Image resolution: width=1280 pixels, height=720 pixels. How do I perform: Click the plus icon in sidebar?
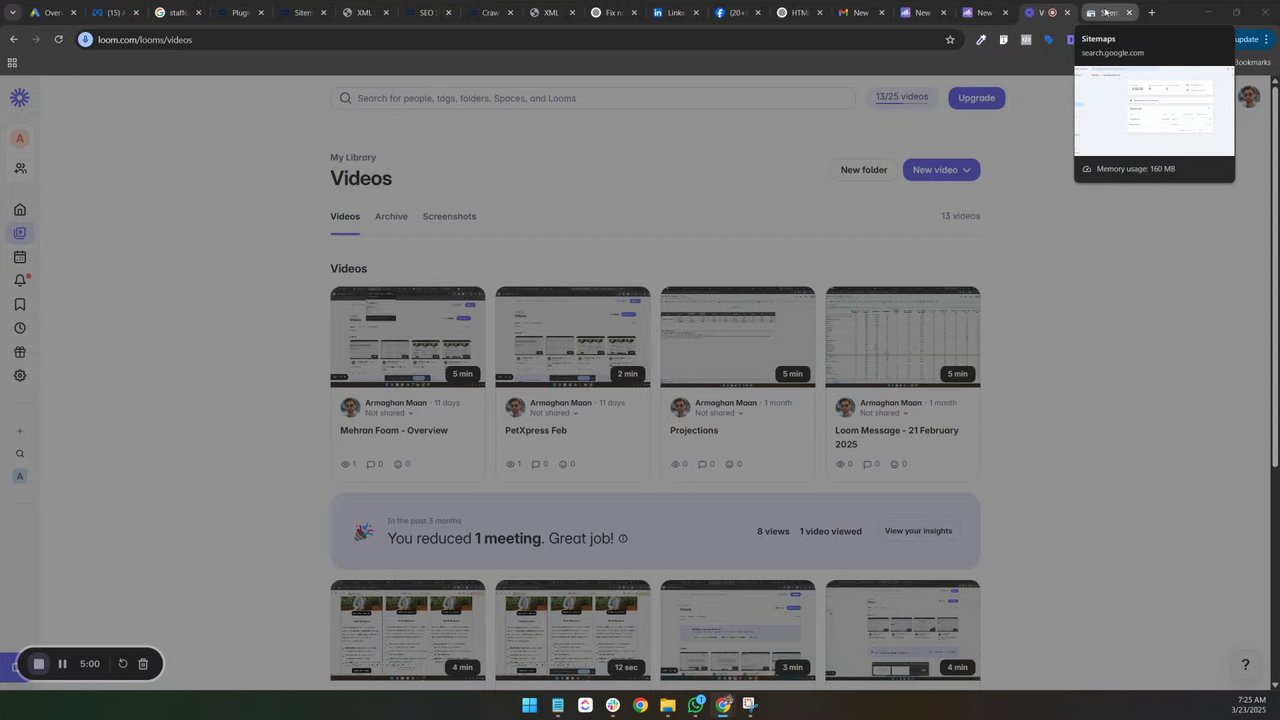19,431
